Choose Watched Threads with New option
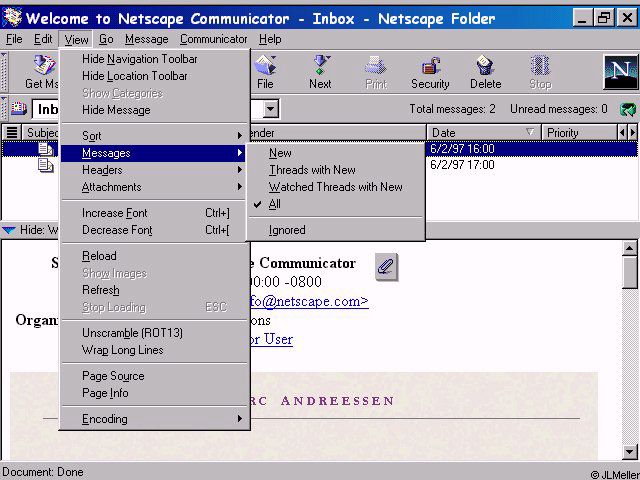The height and width of the screenshot is (480, 640). tap(336, 187)
